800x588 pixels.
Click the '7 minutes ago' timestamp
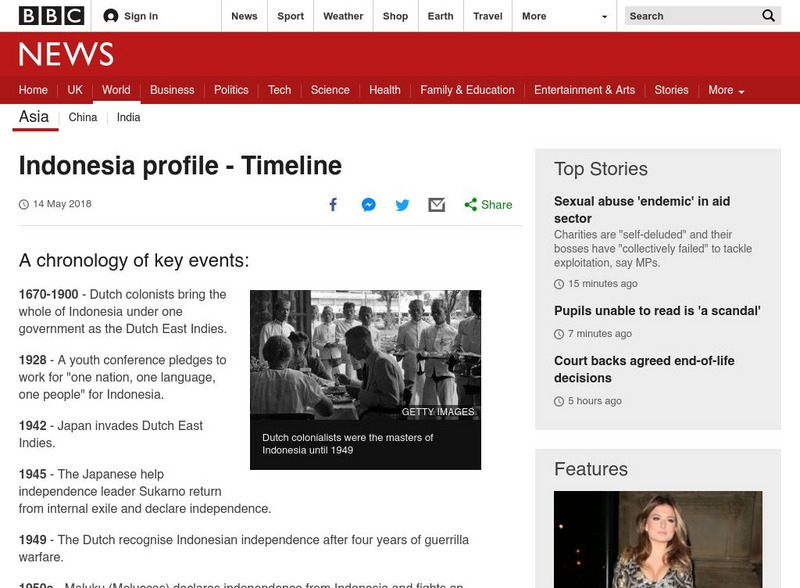click(599, 333)
